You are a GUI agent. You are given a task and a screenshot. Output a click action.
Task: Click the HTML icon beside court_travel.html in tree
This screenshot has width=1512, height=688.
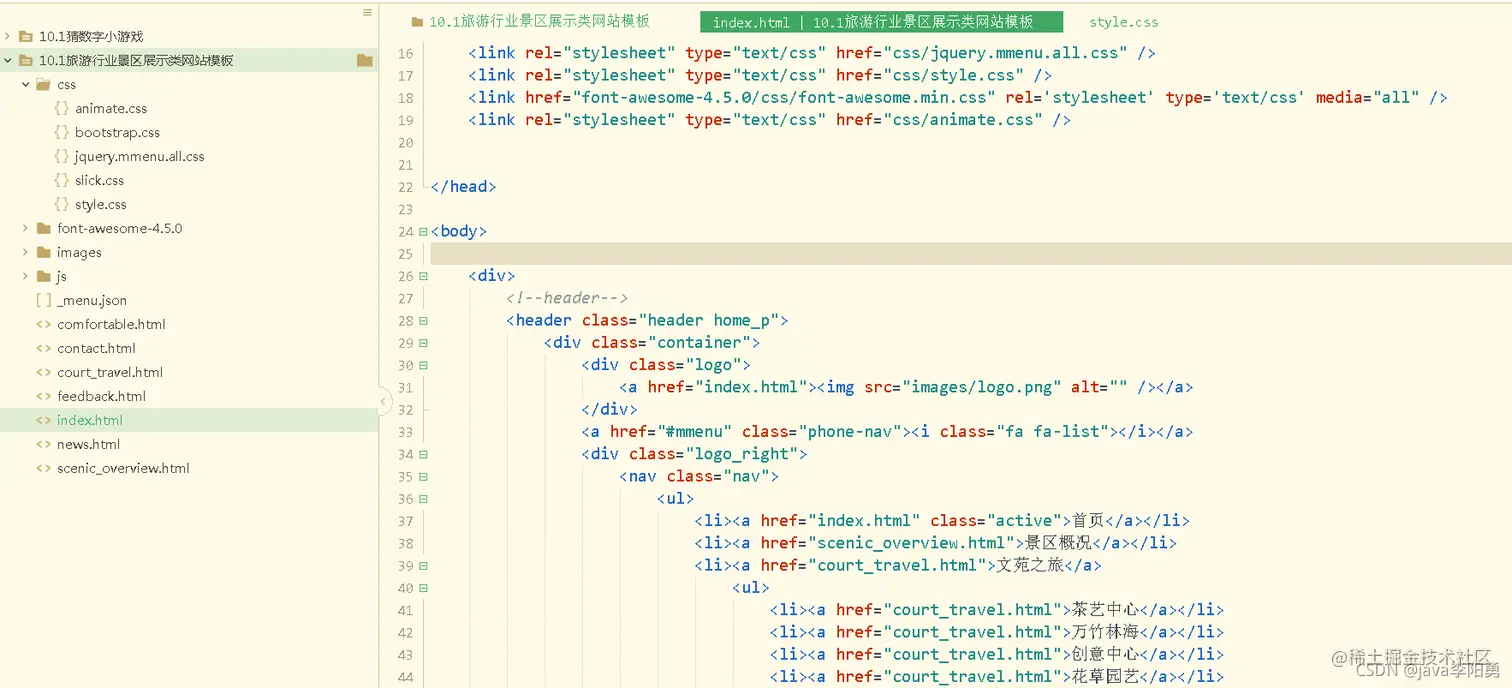click(x=43, y=372)
